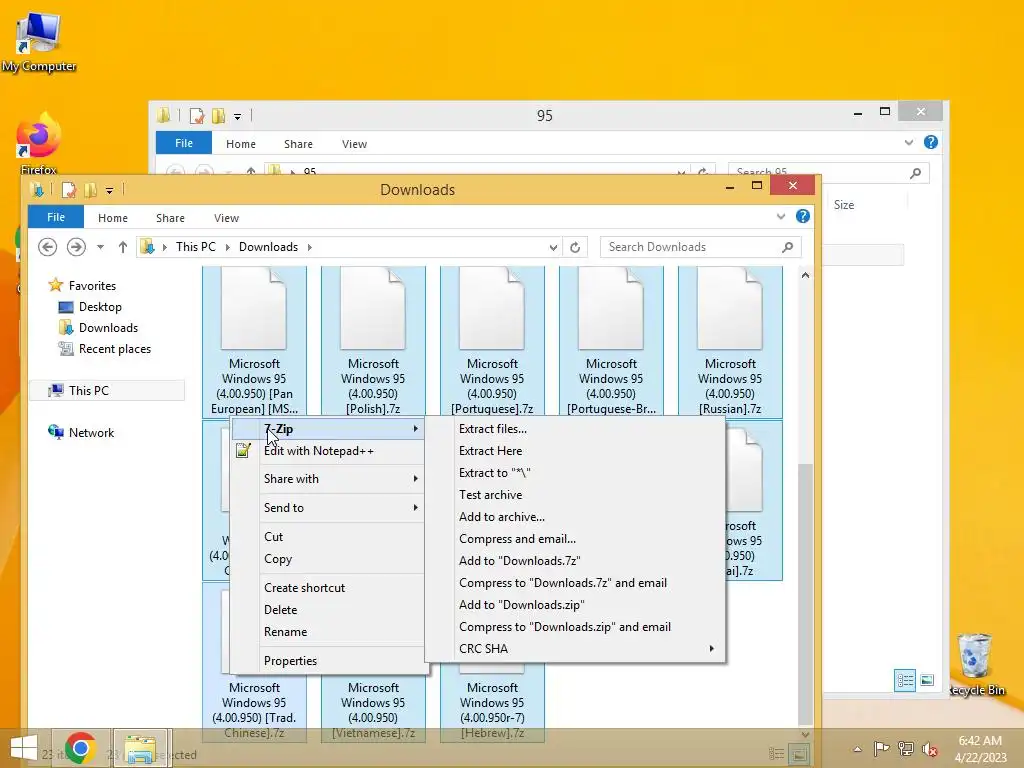
Task: Switch to large icons view in 95 window
Action: 927,680
